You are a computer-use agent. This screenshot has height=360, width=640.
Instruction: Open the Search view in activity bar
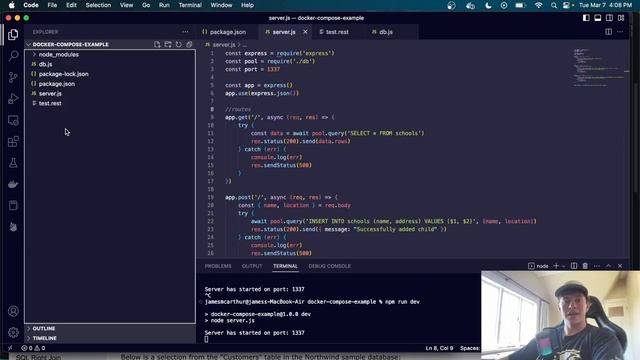(x=13, y=56)
